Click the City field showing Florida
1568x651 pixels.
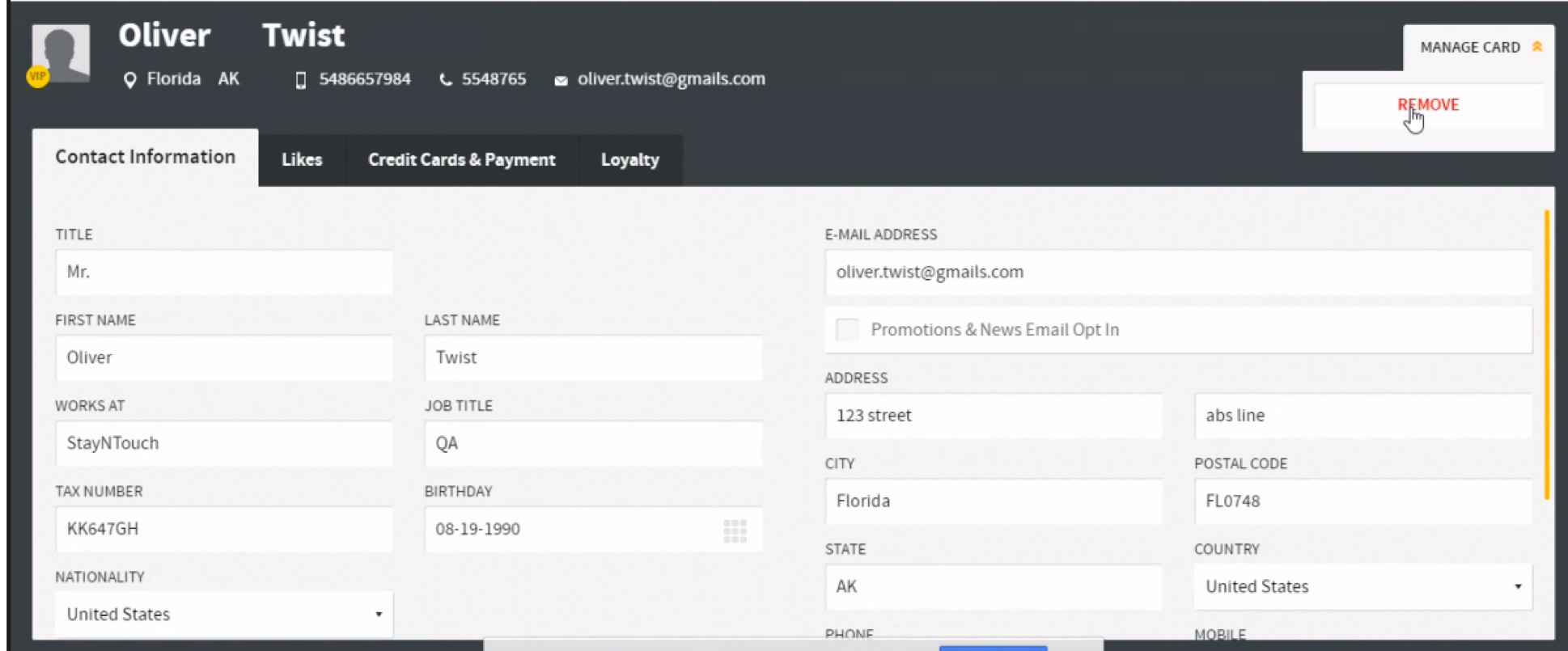(994, 501)
